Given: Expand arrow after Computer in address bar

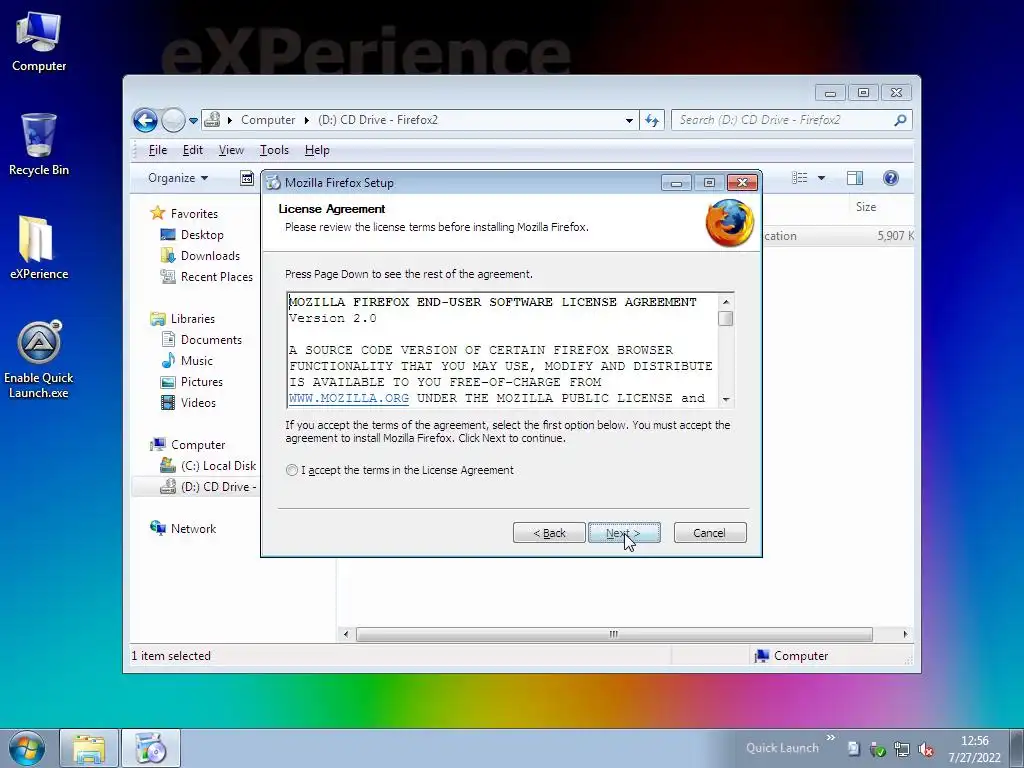Looking at the screenshot, I should pos(306,120).
